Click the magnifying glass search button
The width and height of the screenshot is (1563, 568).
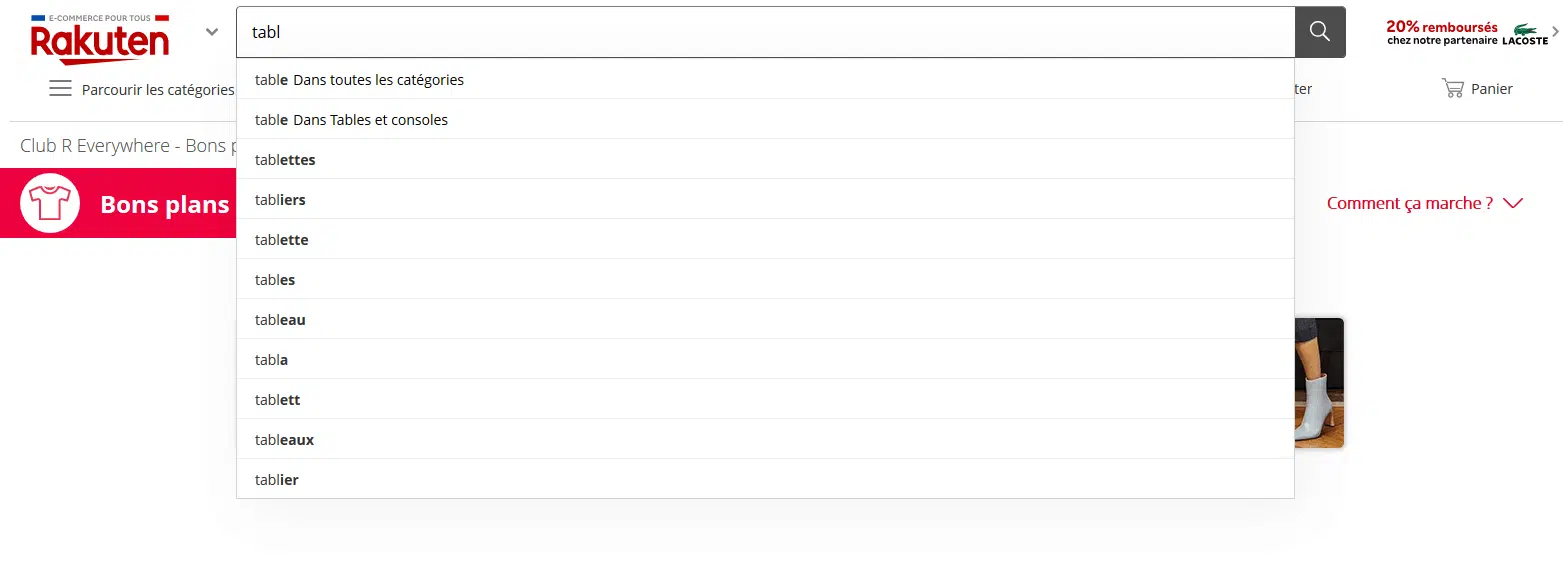(1319, 32)
